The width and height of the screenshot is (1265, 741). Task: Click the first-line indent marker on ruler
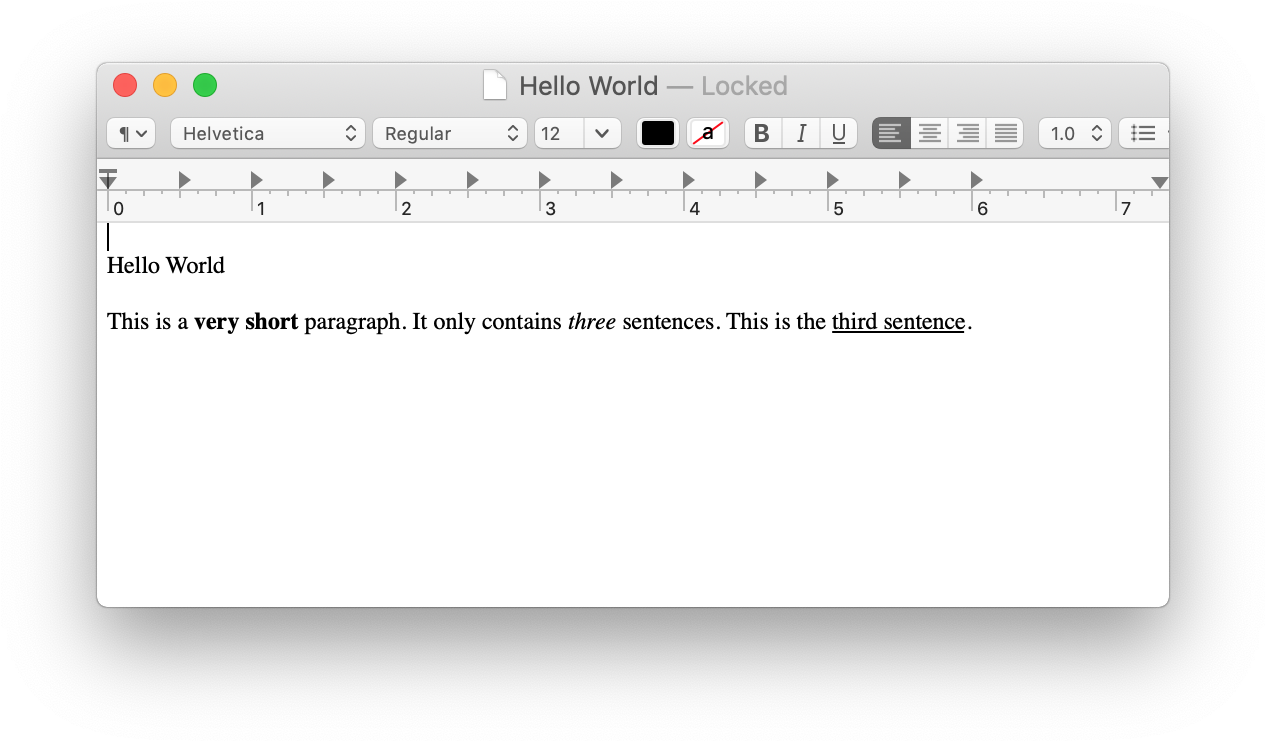pos(108,172)
